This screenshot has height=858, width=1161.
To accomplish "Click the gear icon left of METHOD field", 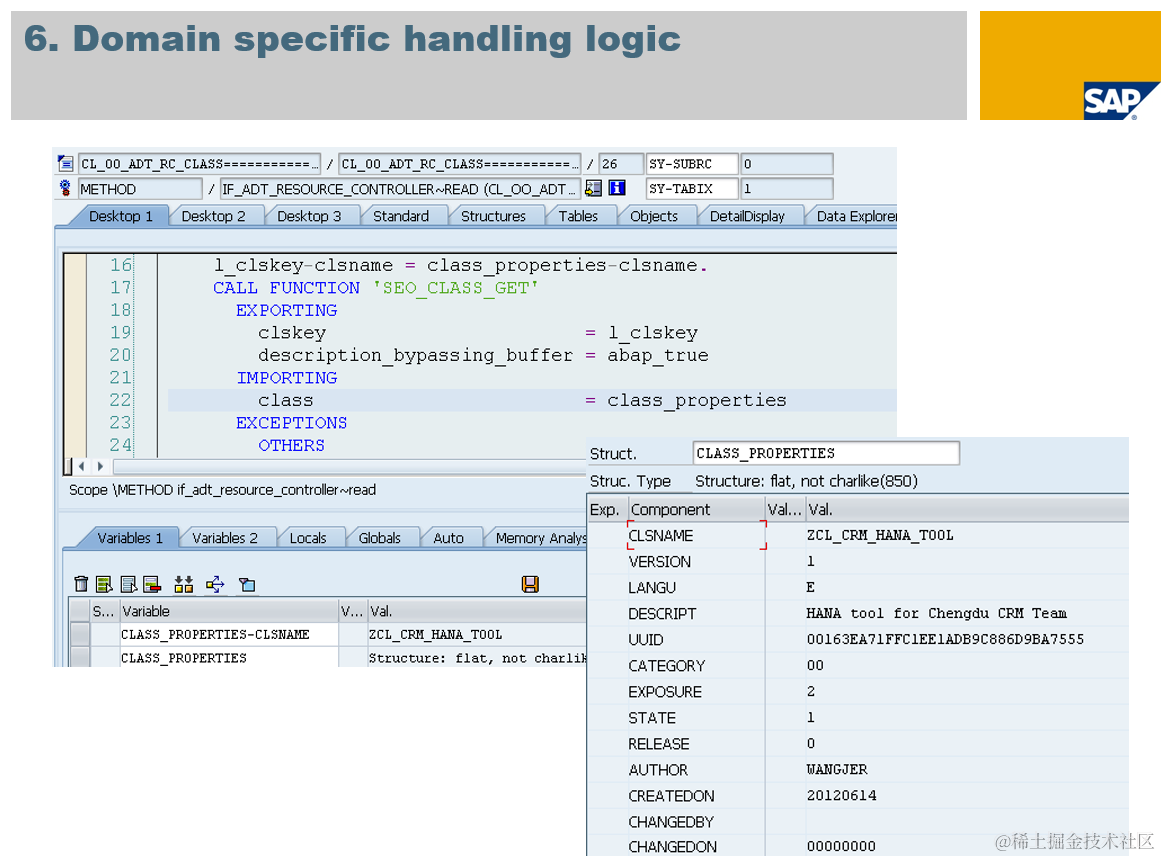I will (x=65, y=188).
